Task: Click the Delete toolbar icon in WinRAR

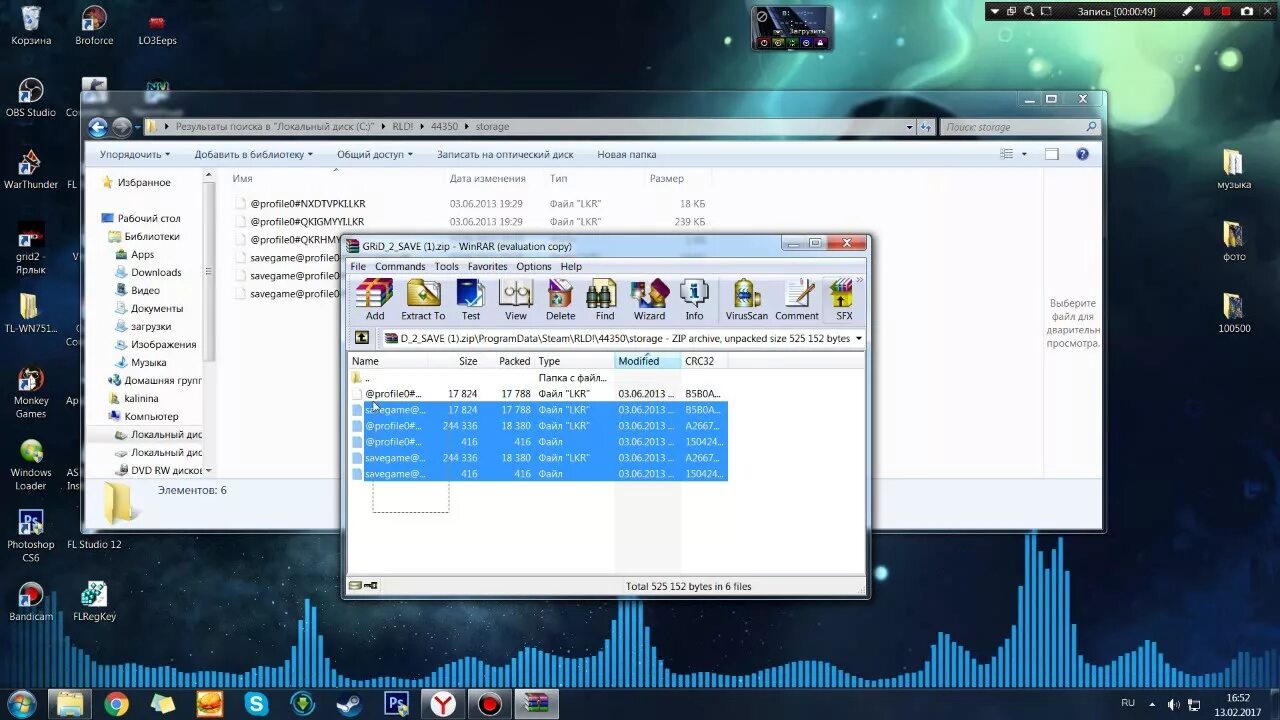Action: [560, 300]
